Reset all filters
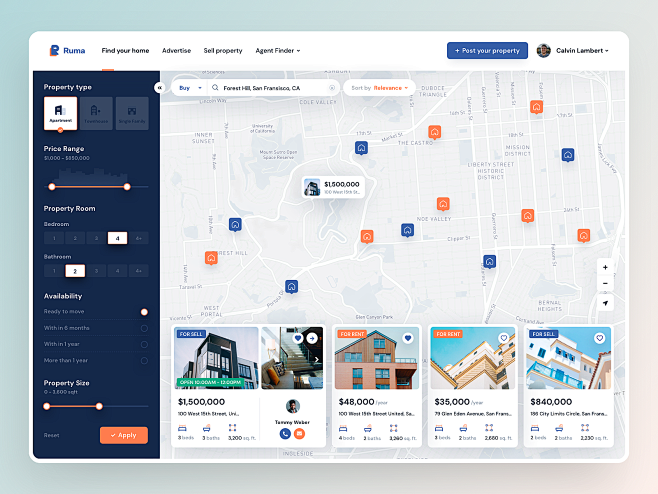This screenshot has height=494, width=658. click(52, 435)
